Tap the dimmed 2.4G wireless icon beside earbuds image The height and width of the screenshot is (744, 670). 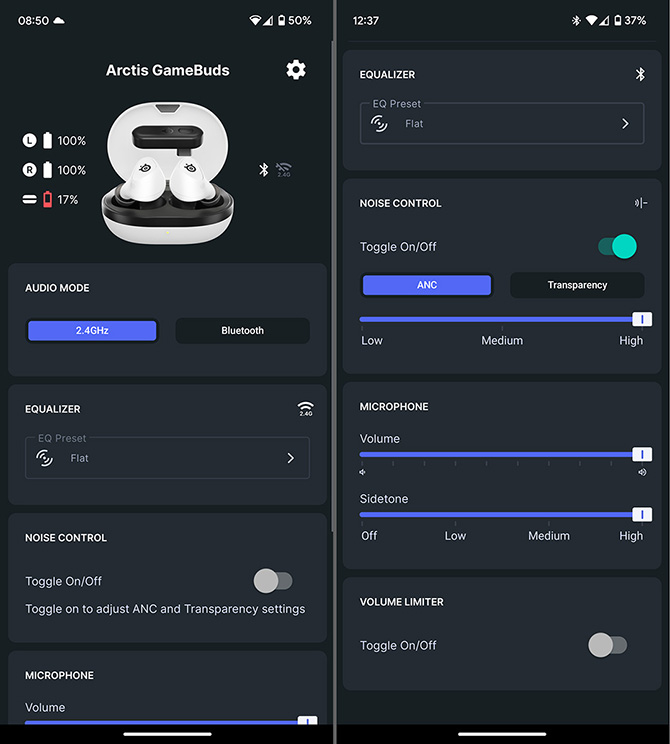[284, 169]
